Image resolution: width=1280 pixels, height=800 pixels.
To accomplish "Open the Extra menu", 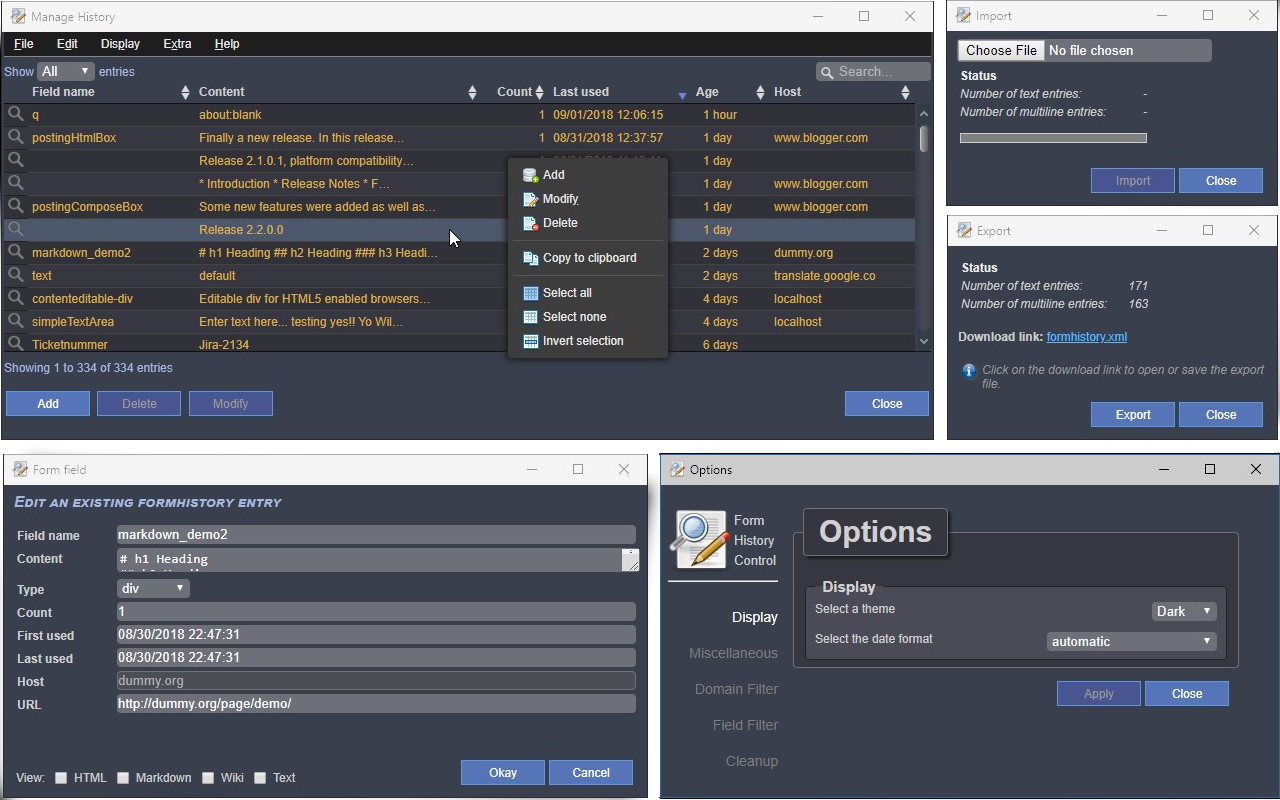I will click(x=177, y=44).
